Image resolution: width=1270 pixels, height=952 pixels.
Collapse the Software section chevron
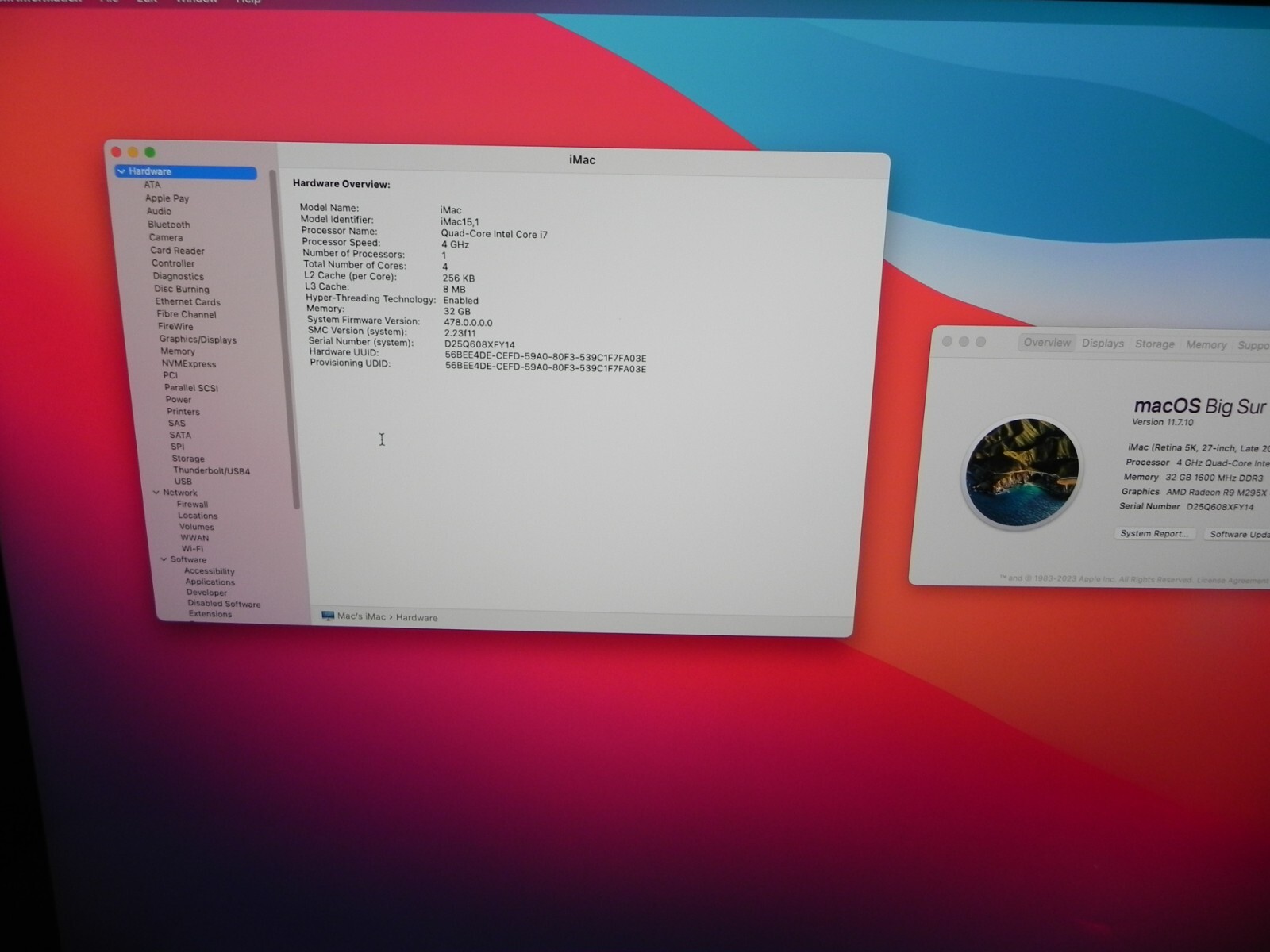pos(164,559)
